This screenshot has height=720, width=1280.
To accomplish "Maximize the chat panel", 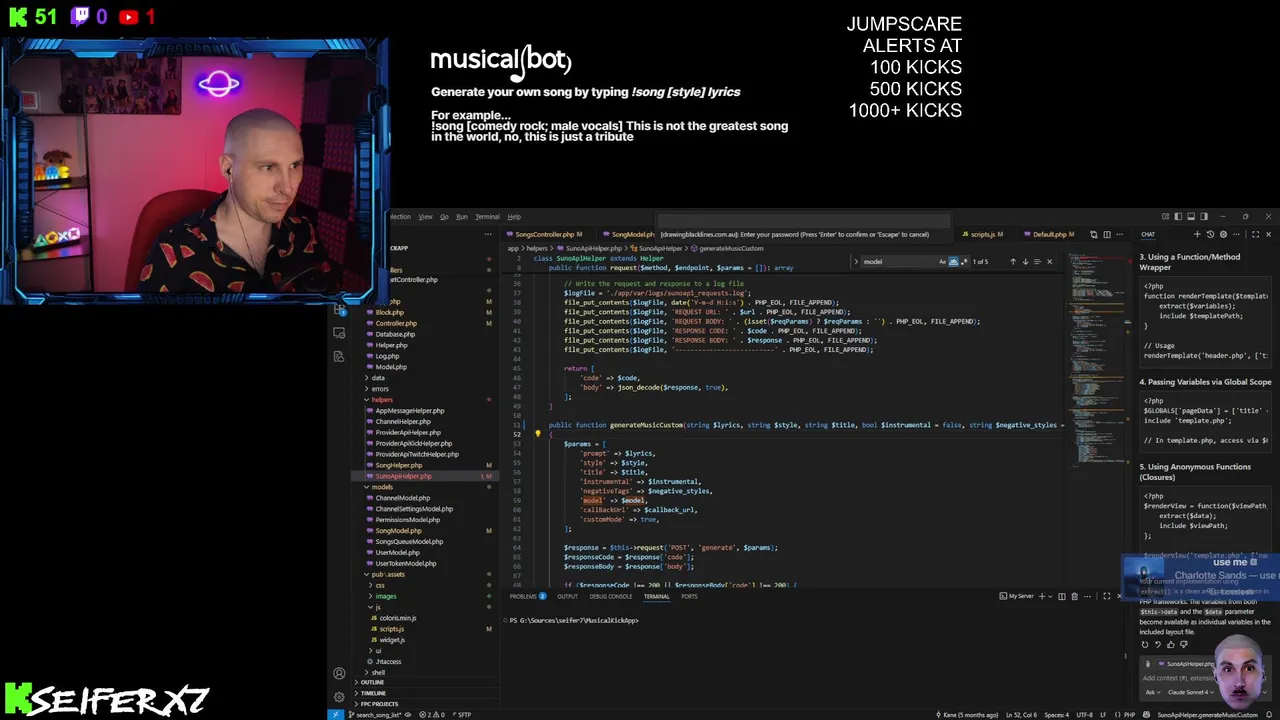I will point(1255,234).
